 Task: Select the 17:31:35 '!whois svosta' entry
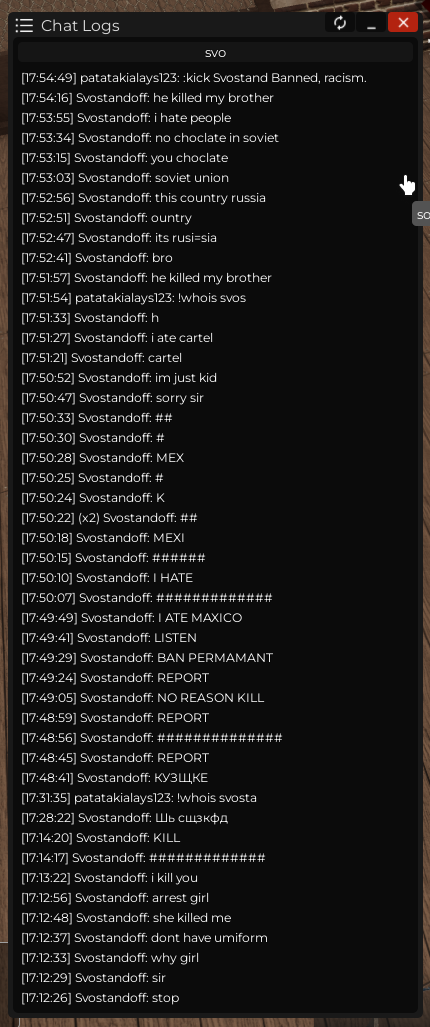tap(139, 798)
